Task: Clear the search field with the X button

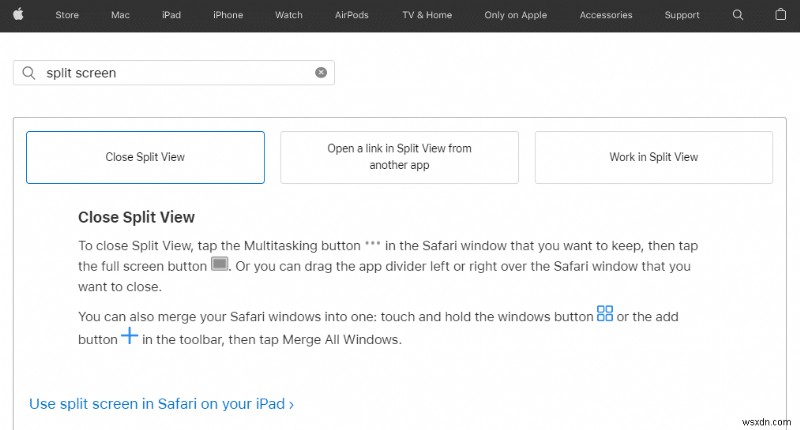Action: [321, 73]
